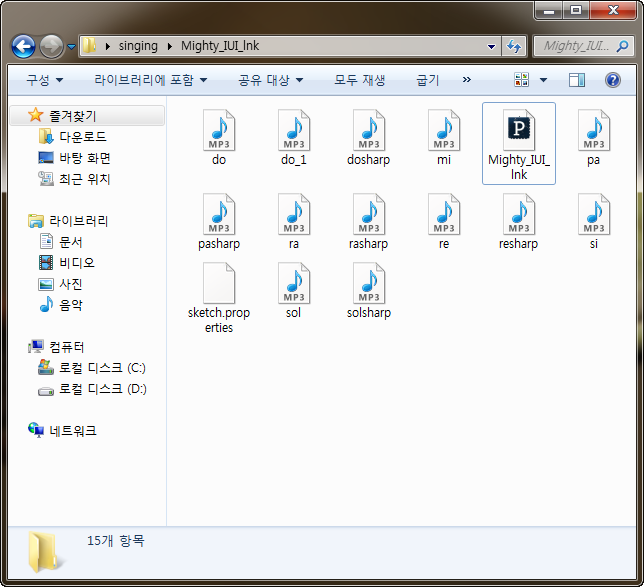Click 15개 항목 in details pane
Viewport: 644px width, 587px height.
click(116, 541)
